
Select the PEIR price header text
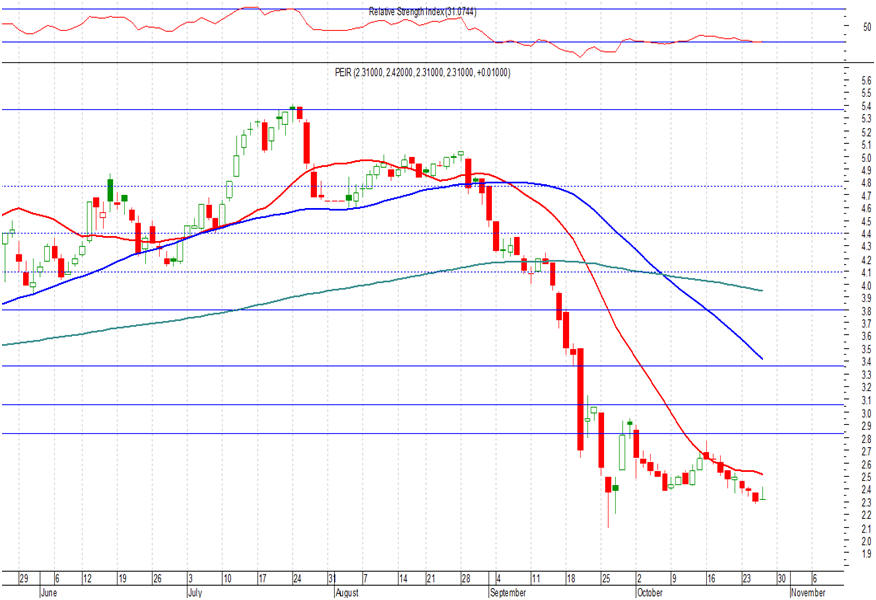pyautogui.click(x=422, y=73)
